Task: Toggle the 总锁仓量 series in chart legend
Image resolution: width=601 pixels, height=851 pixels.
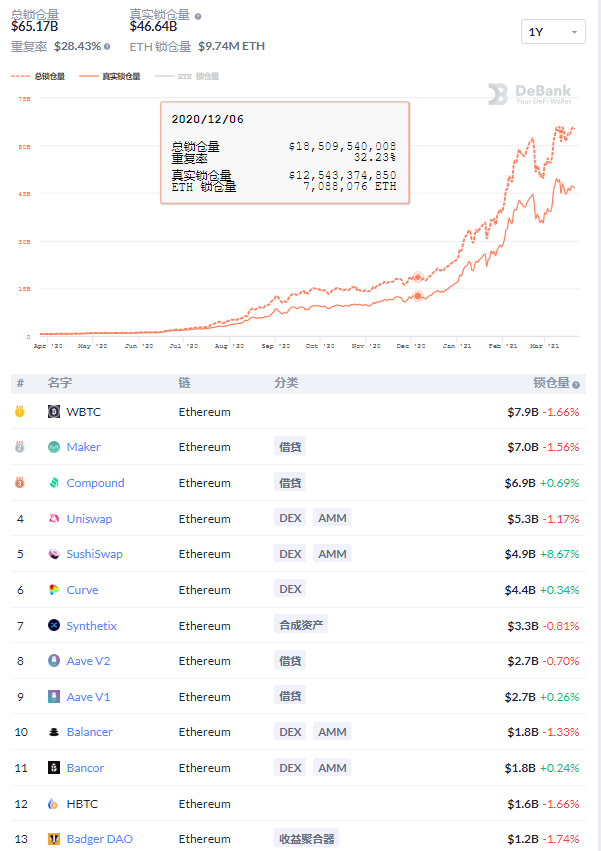Action: coord(40,76)
